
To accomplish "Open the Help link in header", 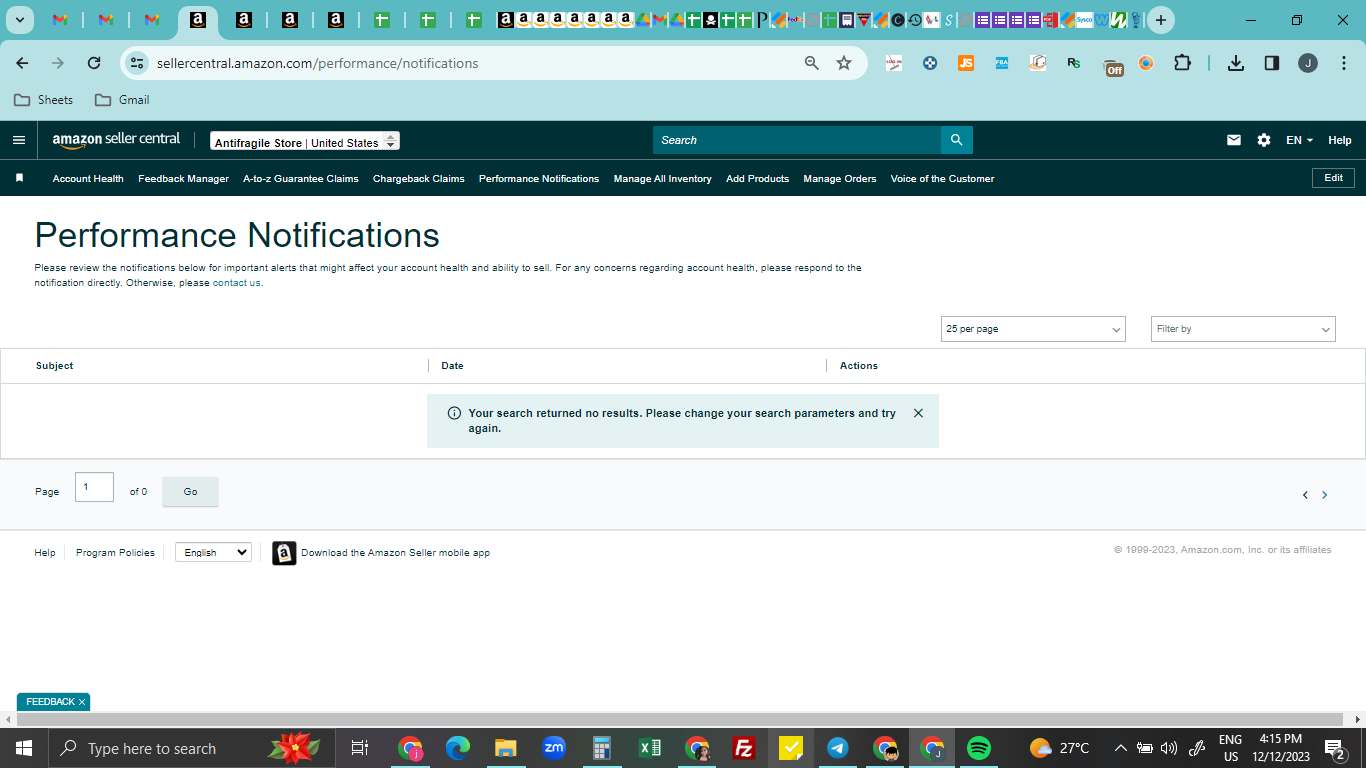I will pos(1340,140).
